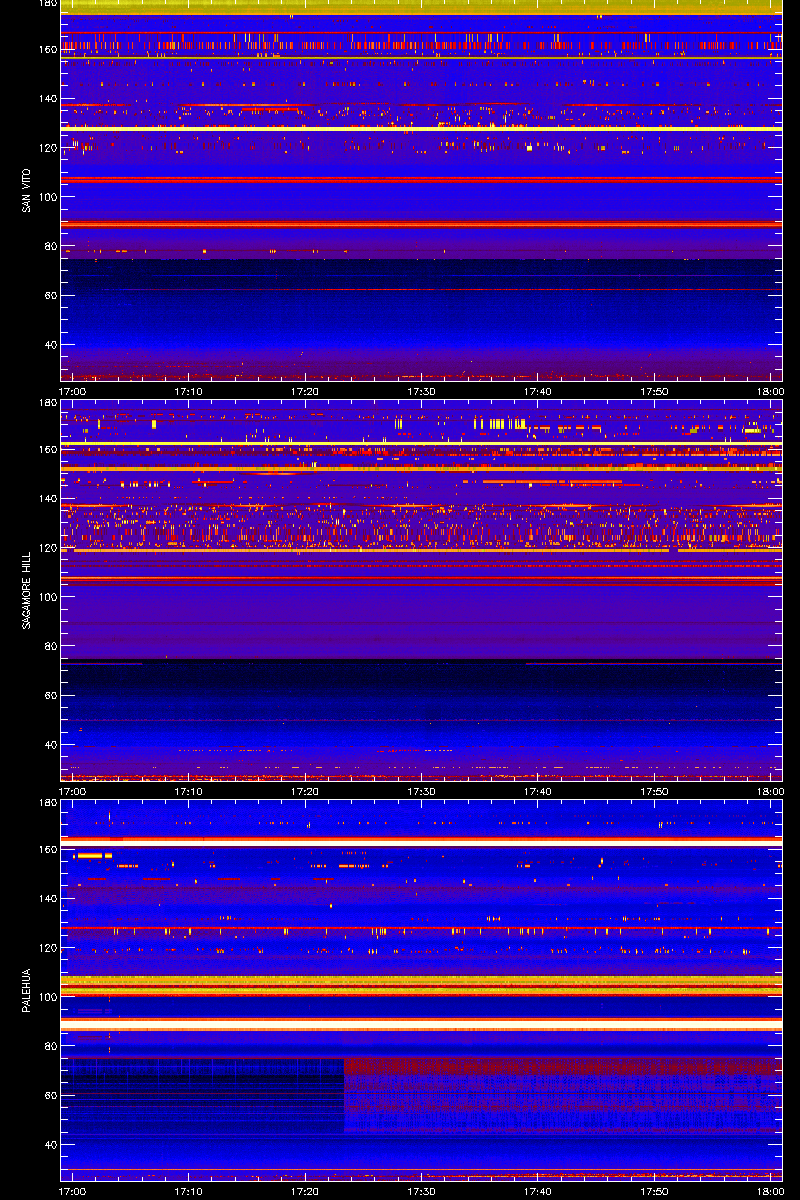The height and width of the screenshot is (1200, 800).
Task: Click 17:50 under the Sagamore Hill panel
Action: pyautogui.click(x=655, y=791)
